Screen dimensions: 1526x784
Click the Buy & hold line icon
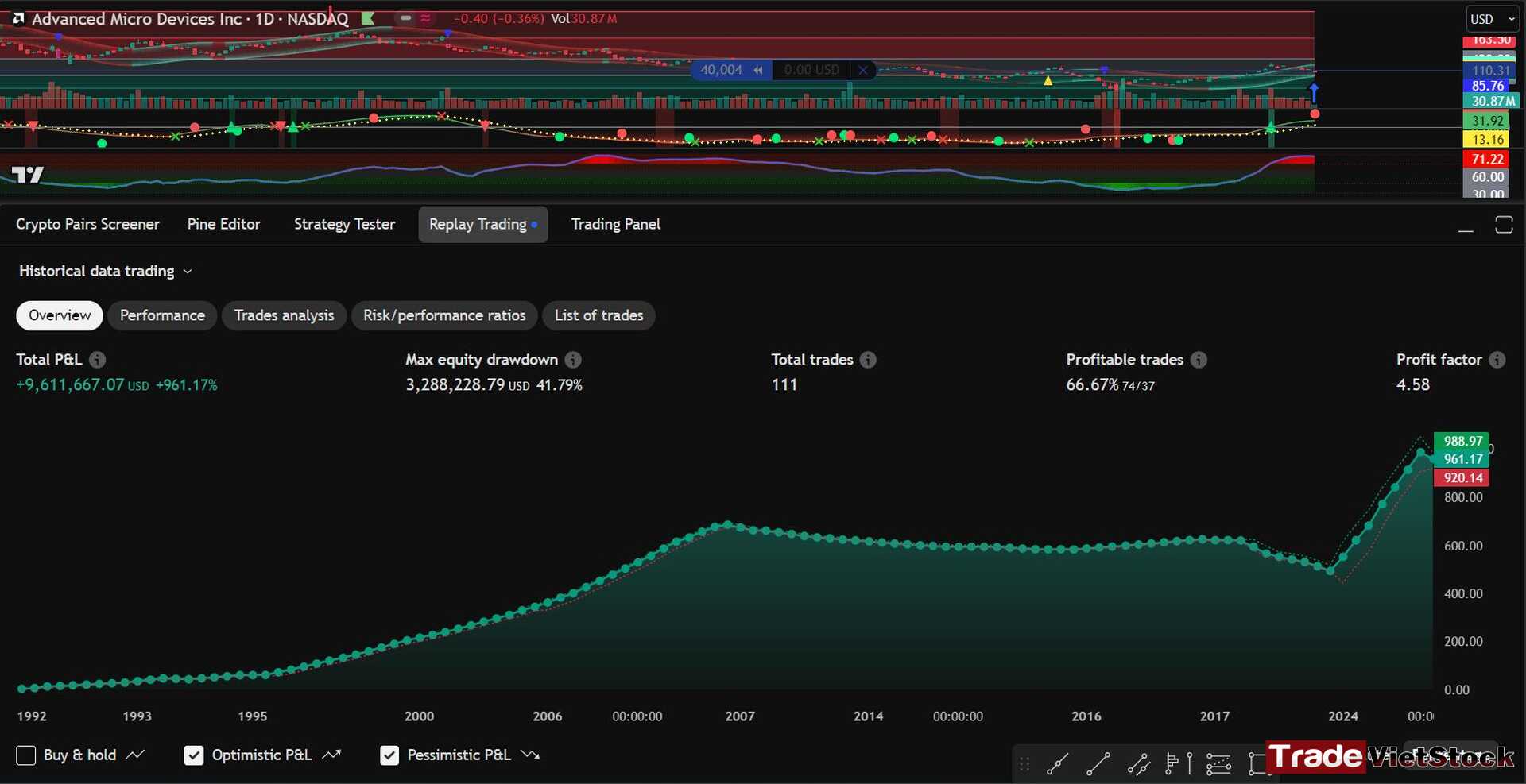click(135, 755)
